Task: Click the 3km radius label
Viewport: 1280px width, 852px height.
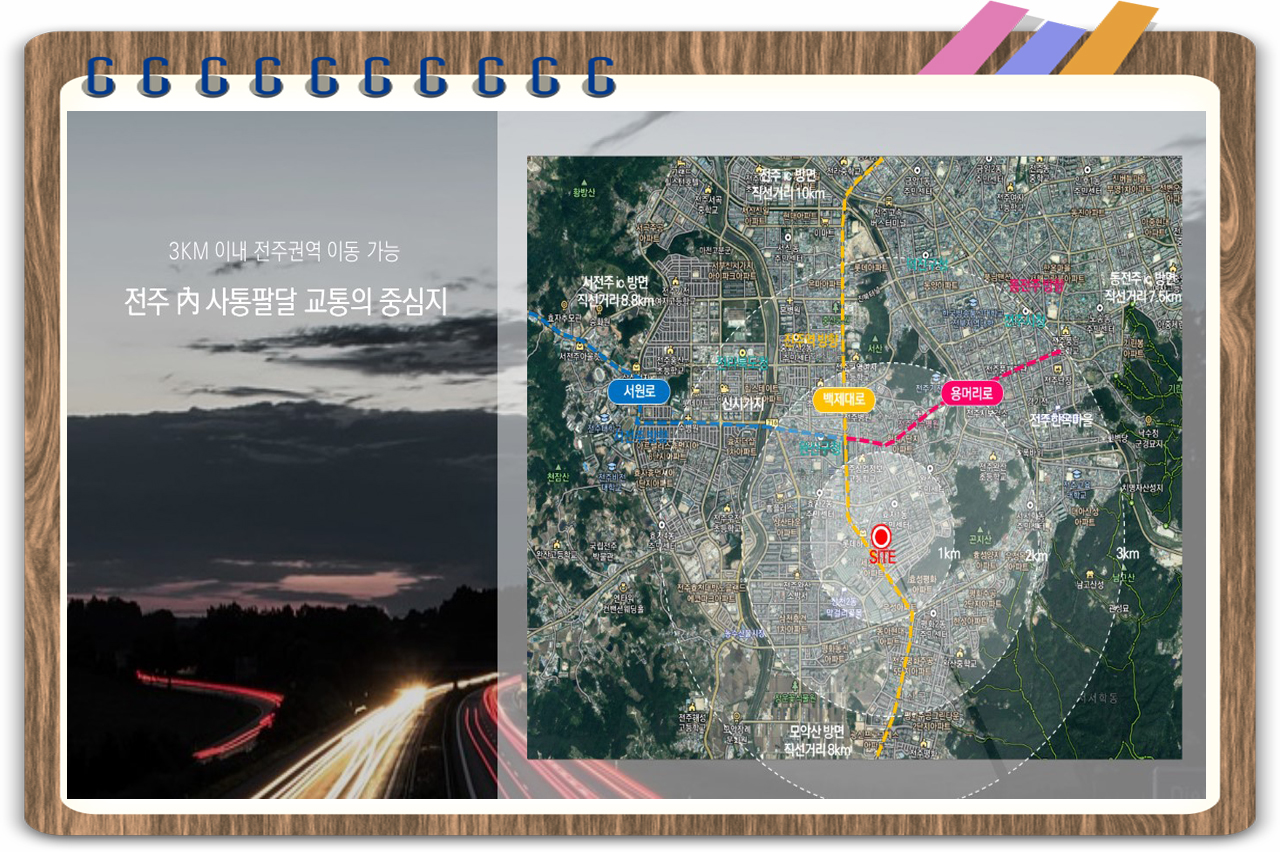Action: pos(1127,553)
